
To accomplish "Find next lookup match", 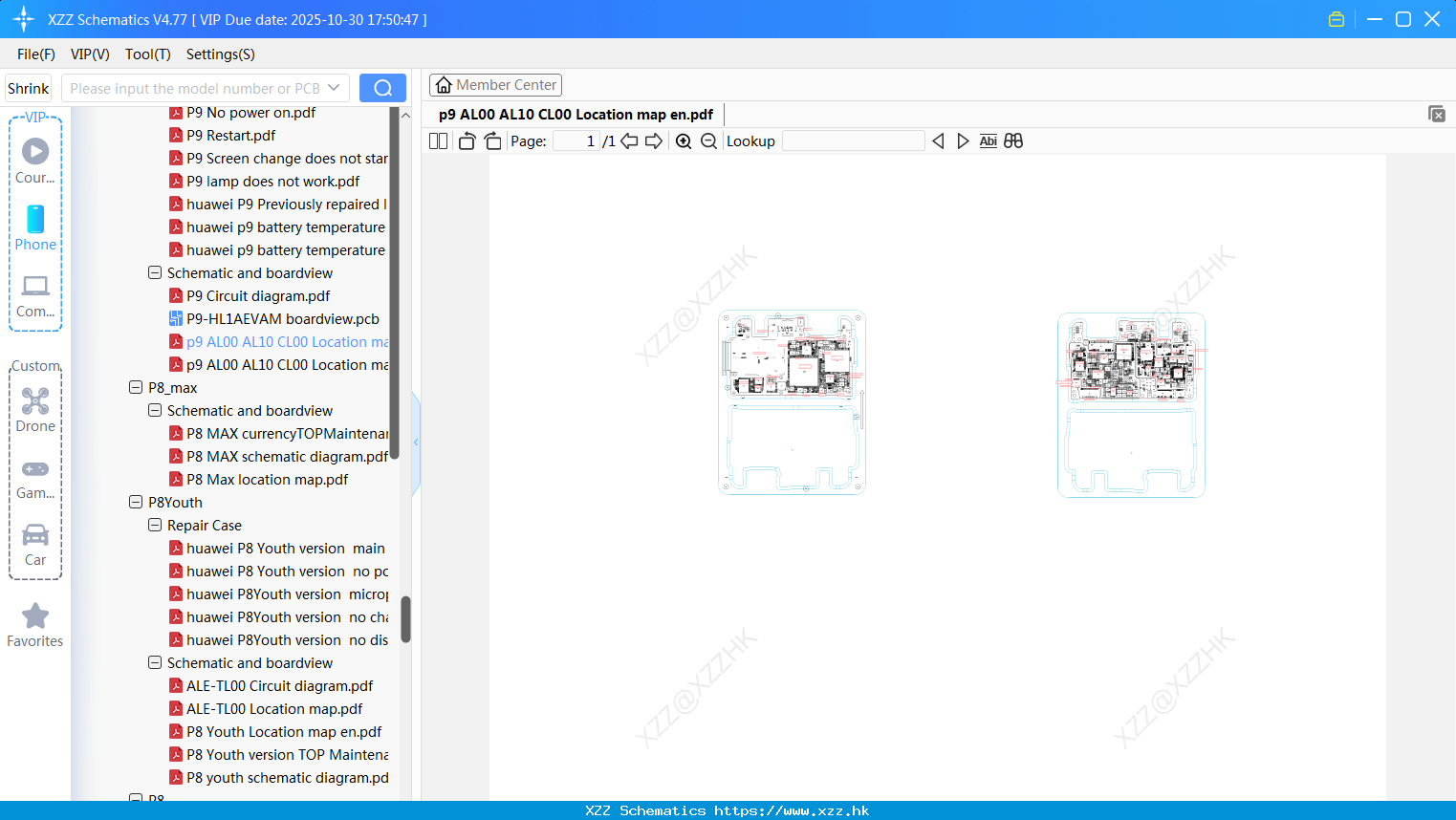I will 963,141.
